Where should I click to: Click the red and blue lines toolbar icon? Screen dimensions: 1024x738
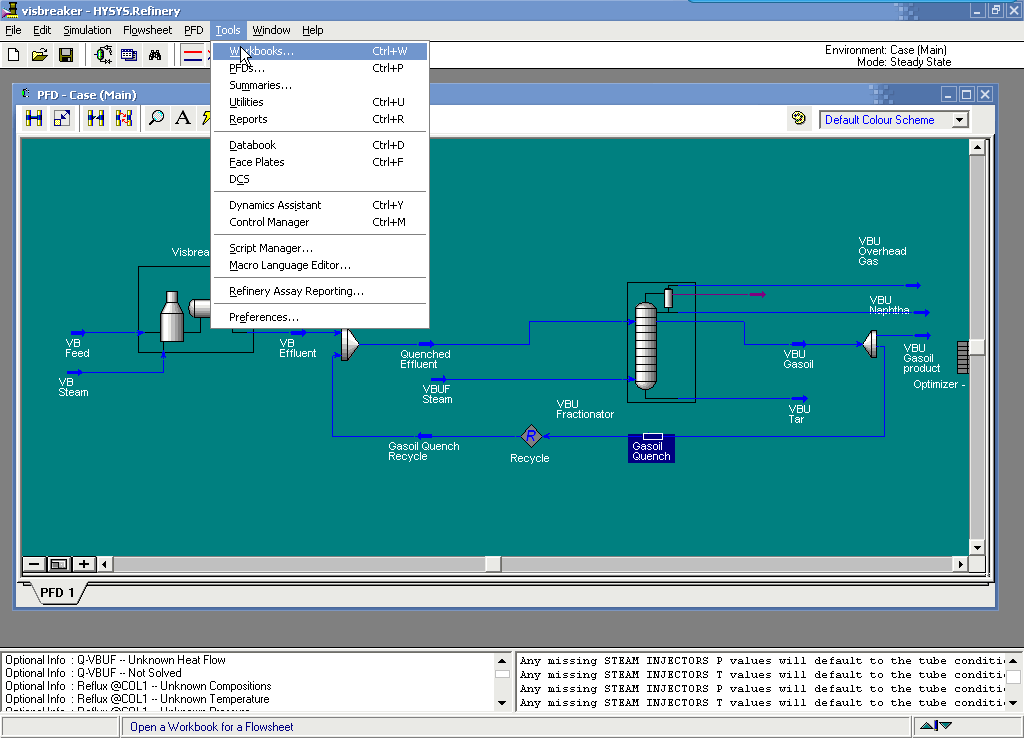(x=193, y=55)
